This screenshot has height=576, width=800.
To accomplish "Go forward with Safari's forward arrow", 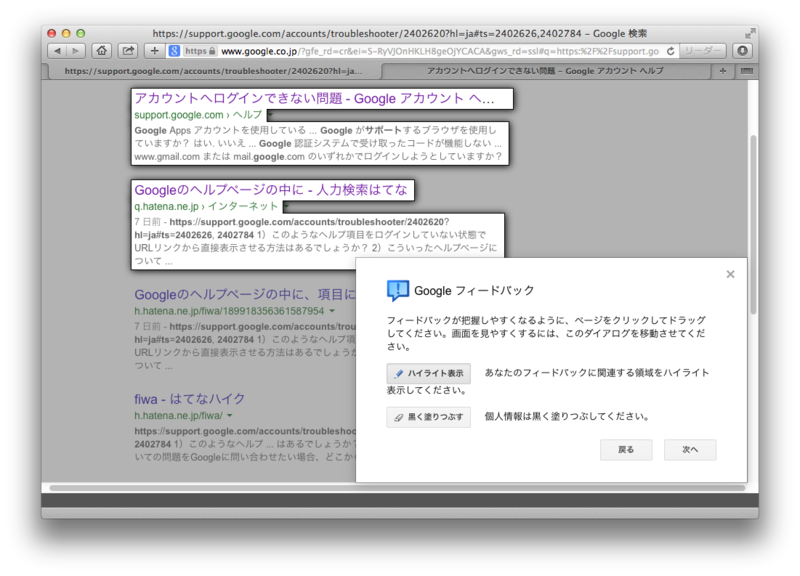I will click(76, 51).
